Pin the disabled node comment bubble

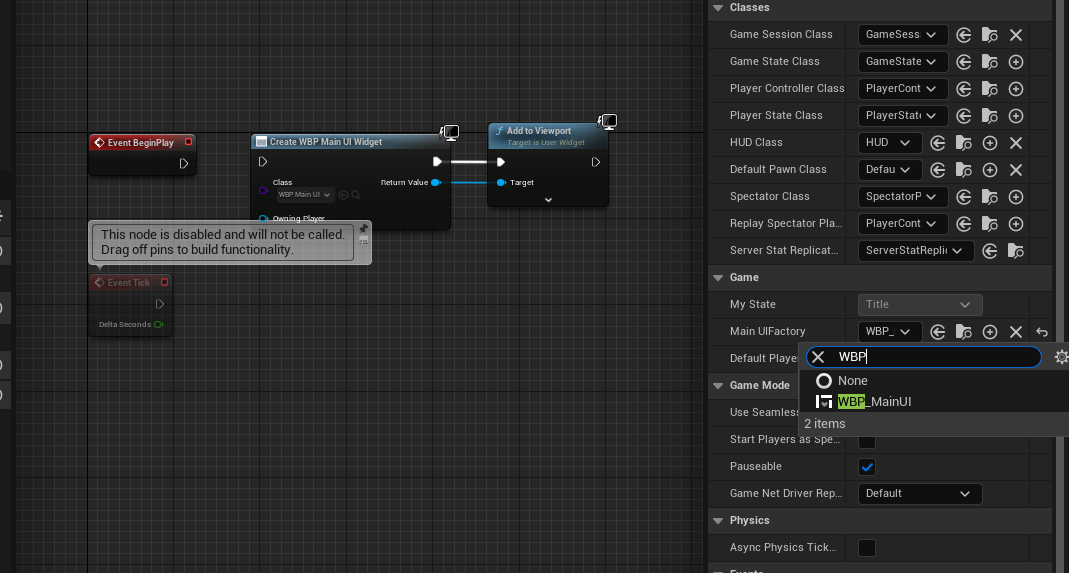tap(363, 228)
